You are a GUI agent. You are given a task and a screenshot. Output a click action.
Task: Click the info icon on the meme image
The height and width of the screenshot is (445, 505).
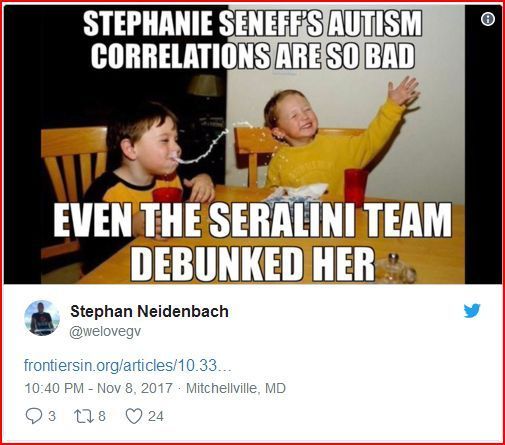[x=488, y=19]
